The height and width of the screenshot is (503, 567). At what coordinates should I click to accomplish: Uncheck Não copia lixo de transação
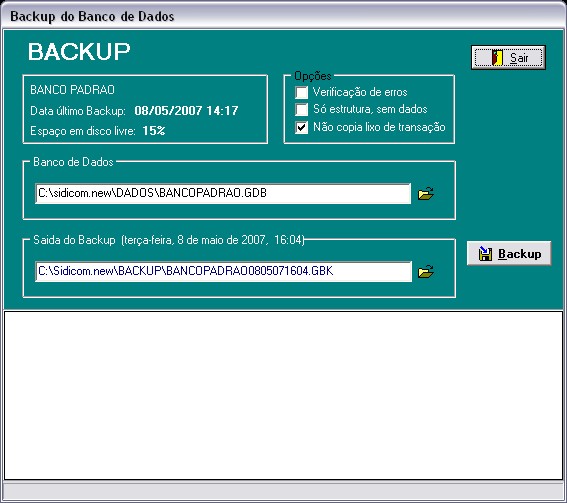tap(302, 127)
